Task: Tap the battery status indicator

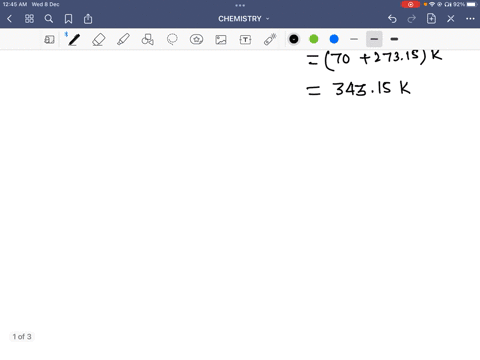Action: [465, 4]
